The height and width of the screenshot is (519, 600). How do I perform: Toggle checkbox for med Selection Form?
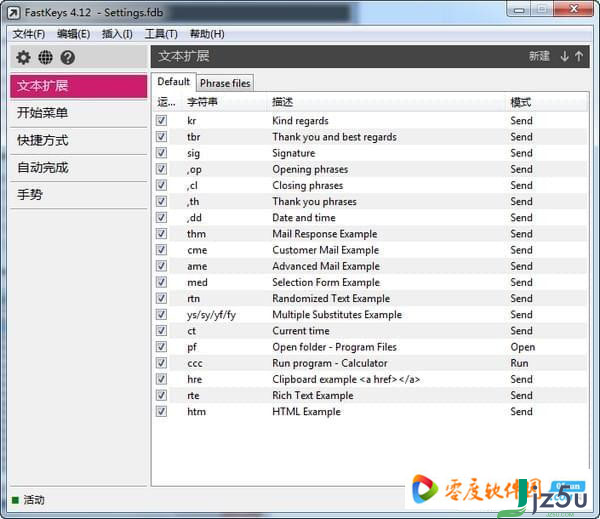click(x=161, y=282)
